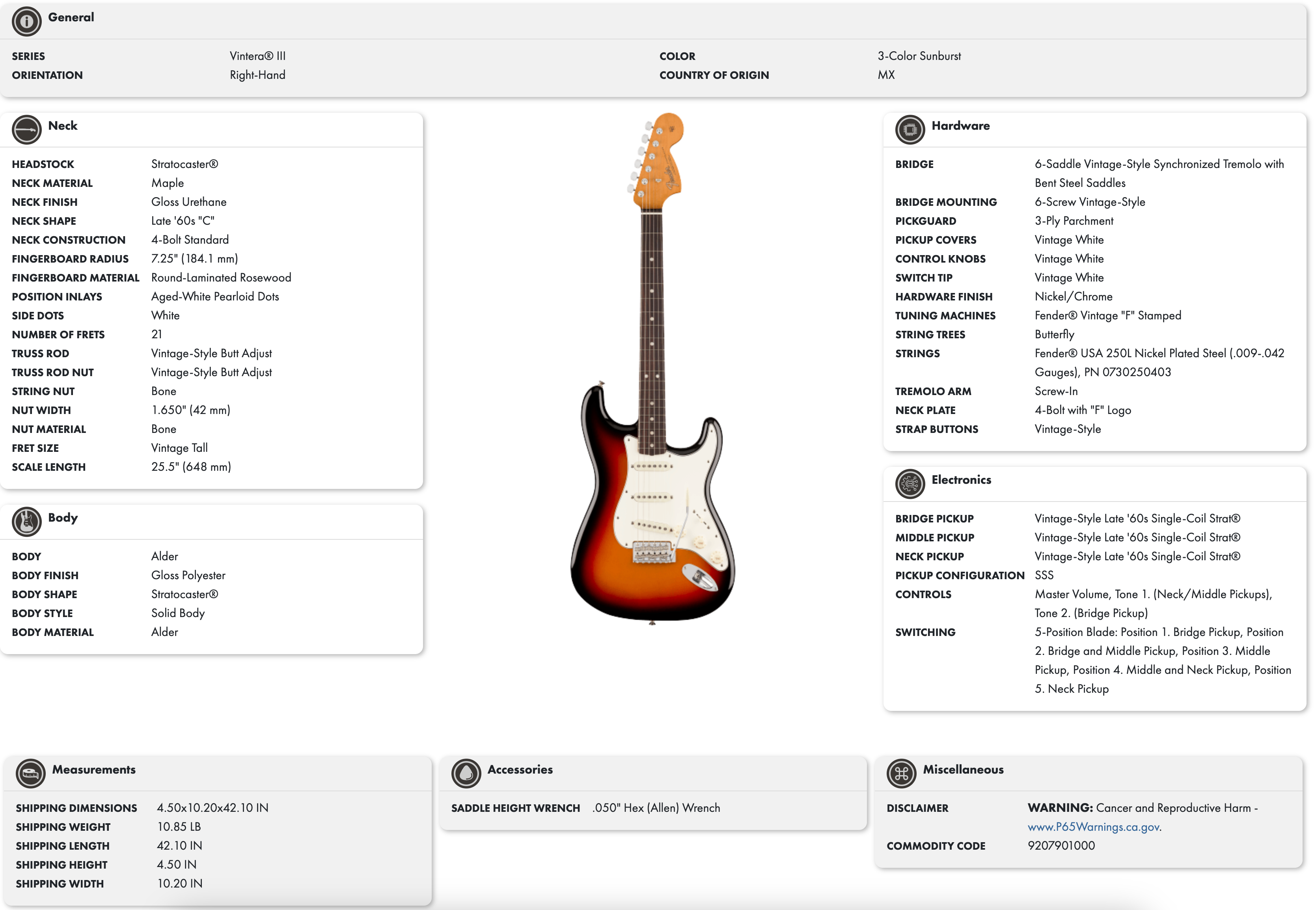Screen dimensions: 1316x910
Task: Click the Electronics section heading
Action: (961, 479)
